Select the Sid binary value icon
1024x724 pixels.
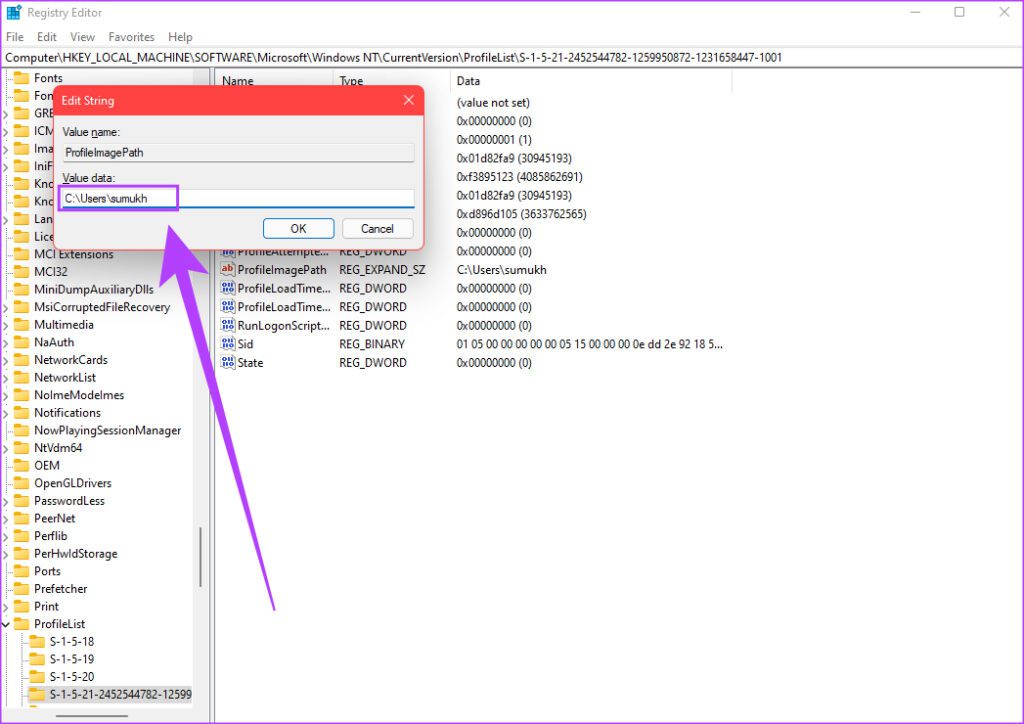pos(227,344)
